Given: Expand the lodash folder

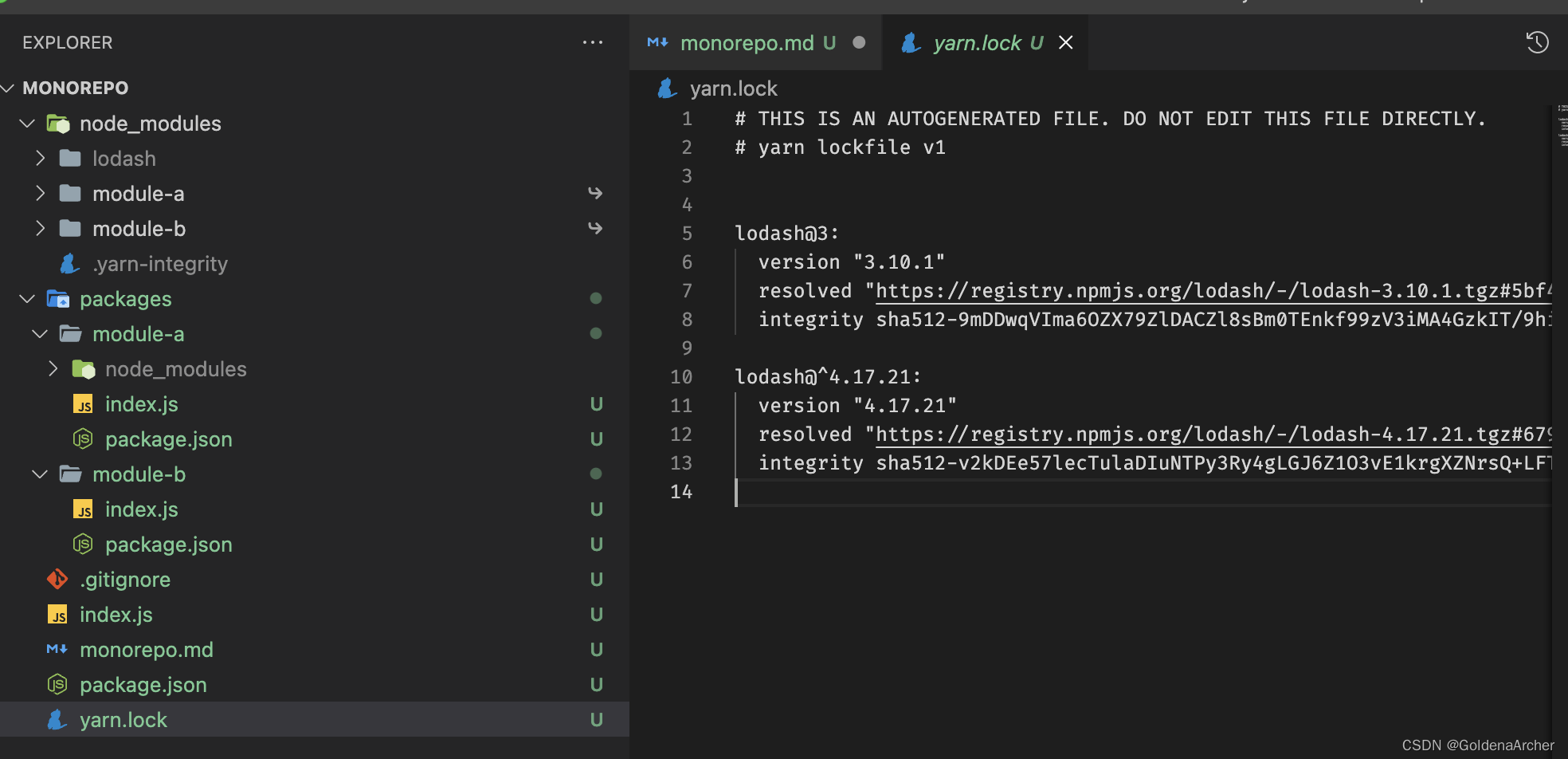Looking at the screenshot, I should 124,159.
